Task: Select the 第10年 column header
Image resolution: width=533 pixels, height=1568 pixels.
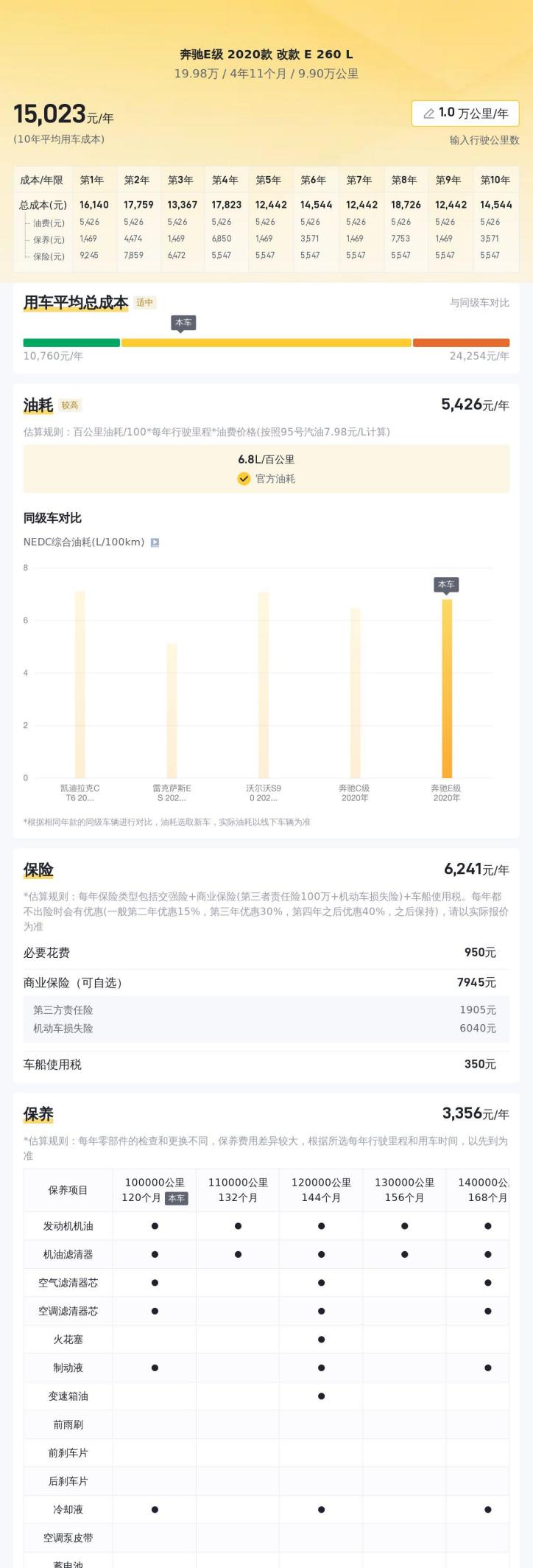Action: 495,180
